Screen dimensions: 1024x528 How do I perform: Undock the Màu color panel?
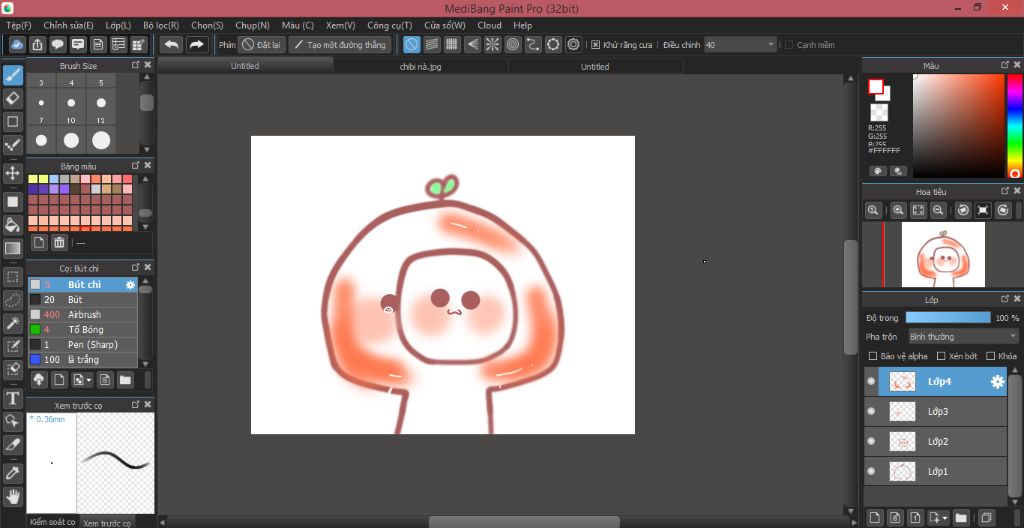(1005, 65)
